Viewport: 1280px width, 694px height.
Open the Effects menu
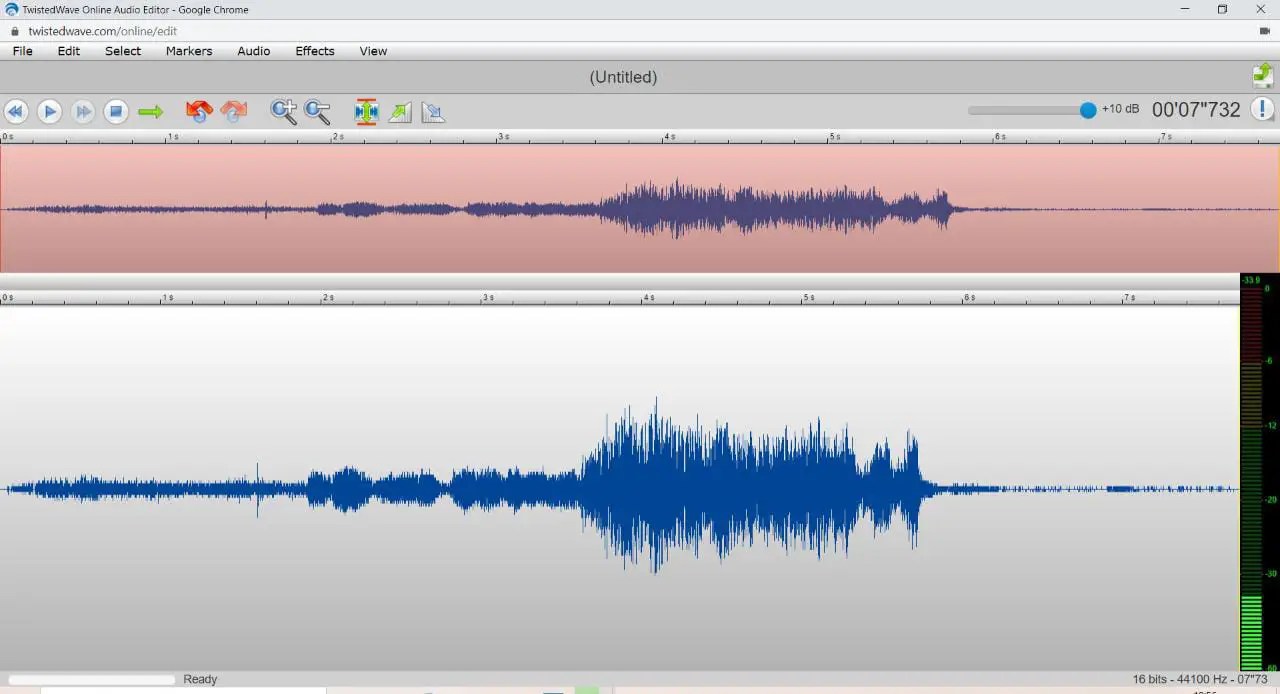pyautogui.click(x=314, y=51)
